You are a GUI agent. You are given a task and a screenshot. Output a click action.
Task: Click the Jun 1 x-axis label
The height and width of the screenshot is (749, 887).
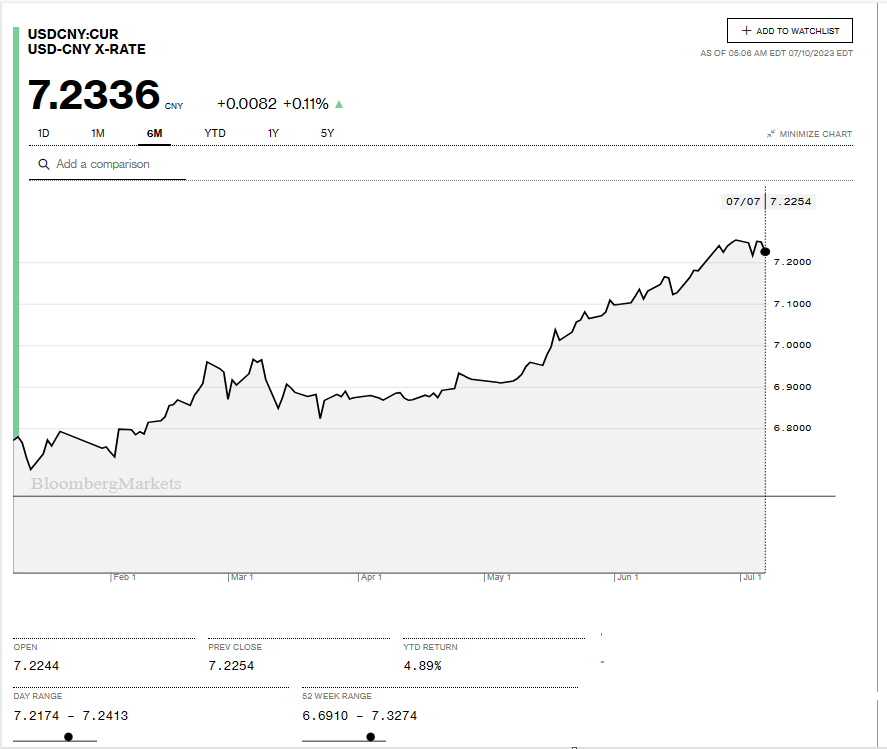[x=626, y=577]
